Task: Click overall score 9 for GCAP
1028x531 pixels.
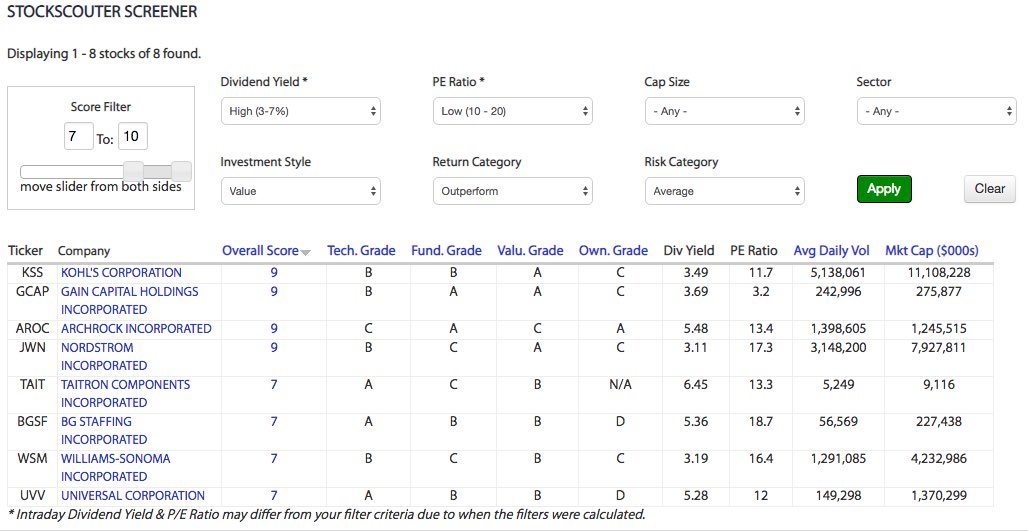Action: [274, 291]
